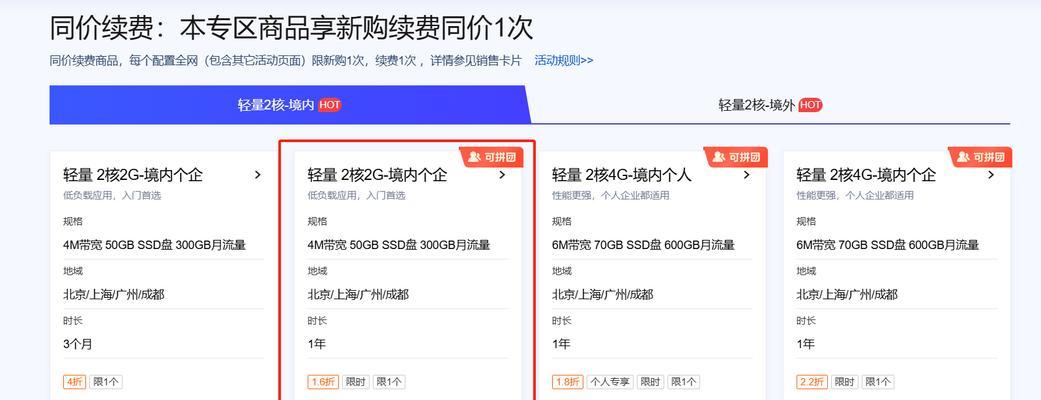Click 限1个 tag on 1.6折 card

(389, 382)
